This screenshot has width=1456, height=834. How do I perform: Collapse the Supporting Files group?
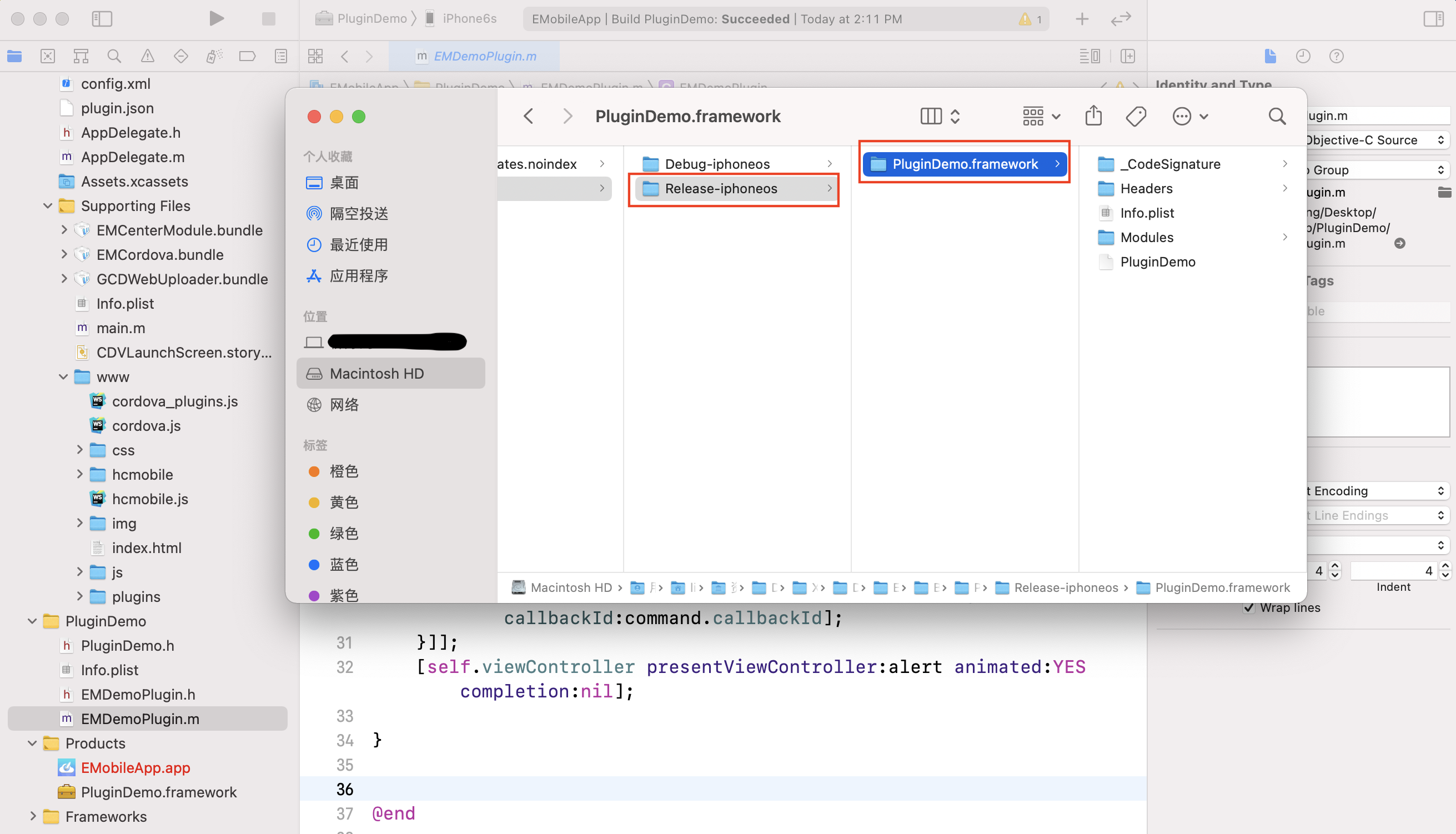click(x=48, y=205)
